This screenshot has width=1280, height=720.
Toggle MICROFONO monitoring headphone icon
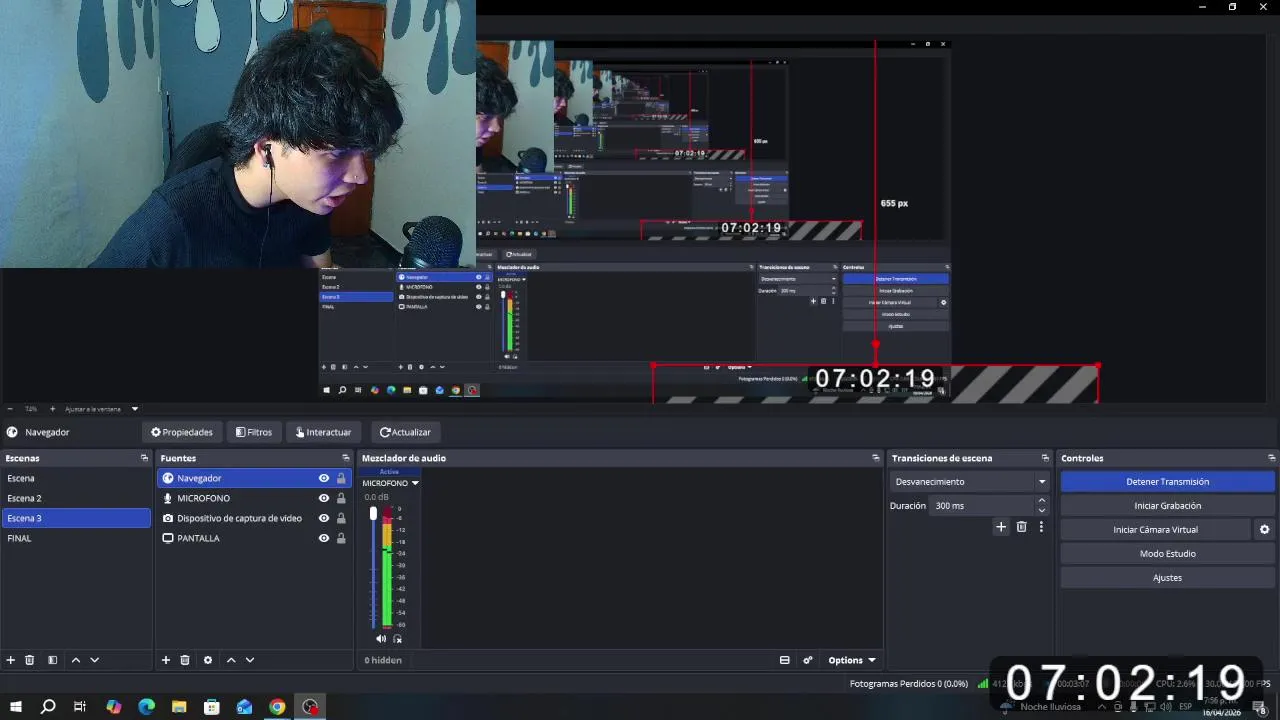398,639
